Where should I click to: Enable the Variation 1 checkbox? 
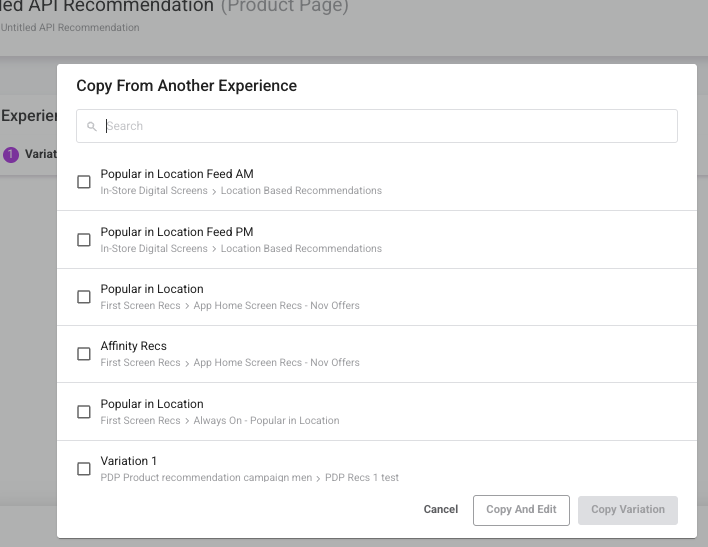point(84,469)
